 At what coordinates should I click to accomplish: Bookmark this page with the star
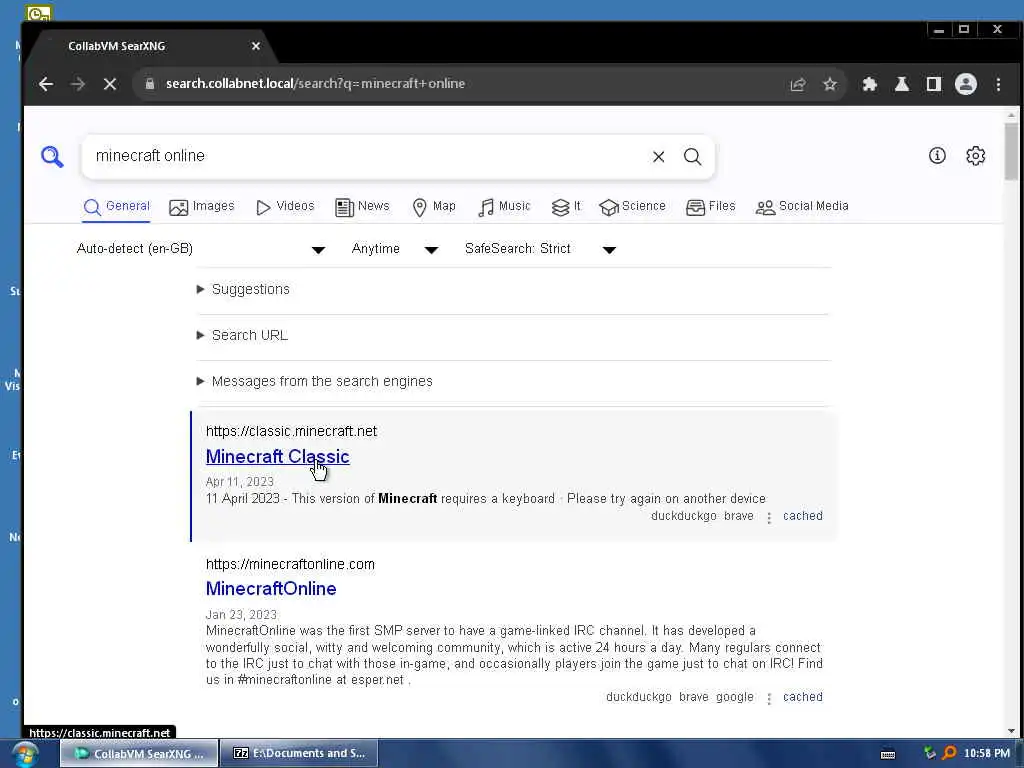(830, 84)
